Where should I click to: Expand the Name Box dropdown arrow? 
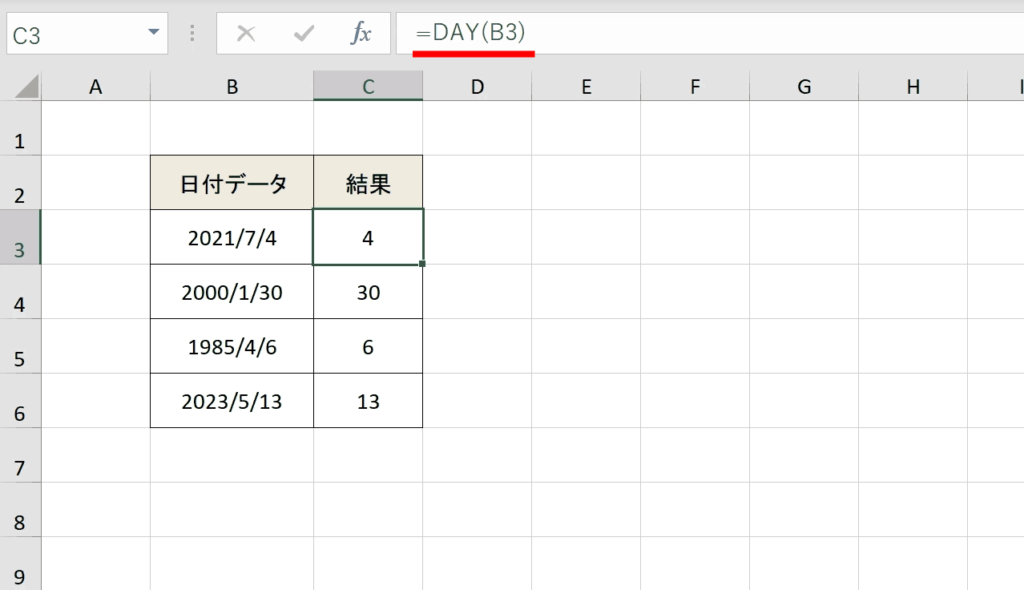[153, 32]
